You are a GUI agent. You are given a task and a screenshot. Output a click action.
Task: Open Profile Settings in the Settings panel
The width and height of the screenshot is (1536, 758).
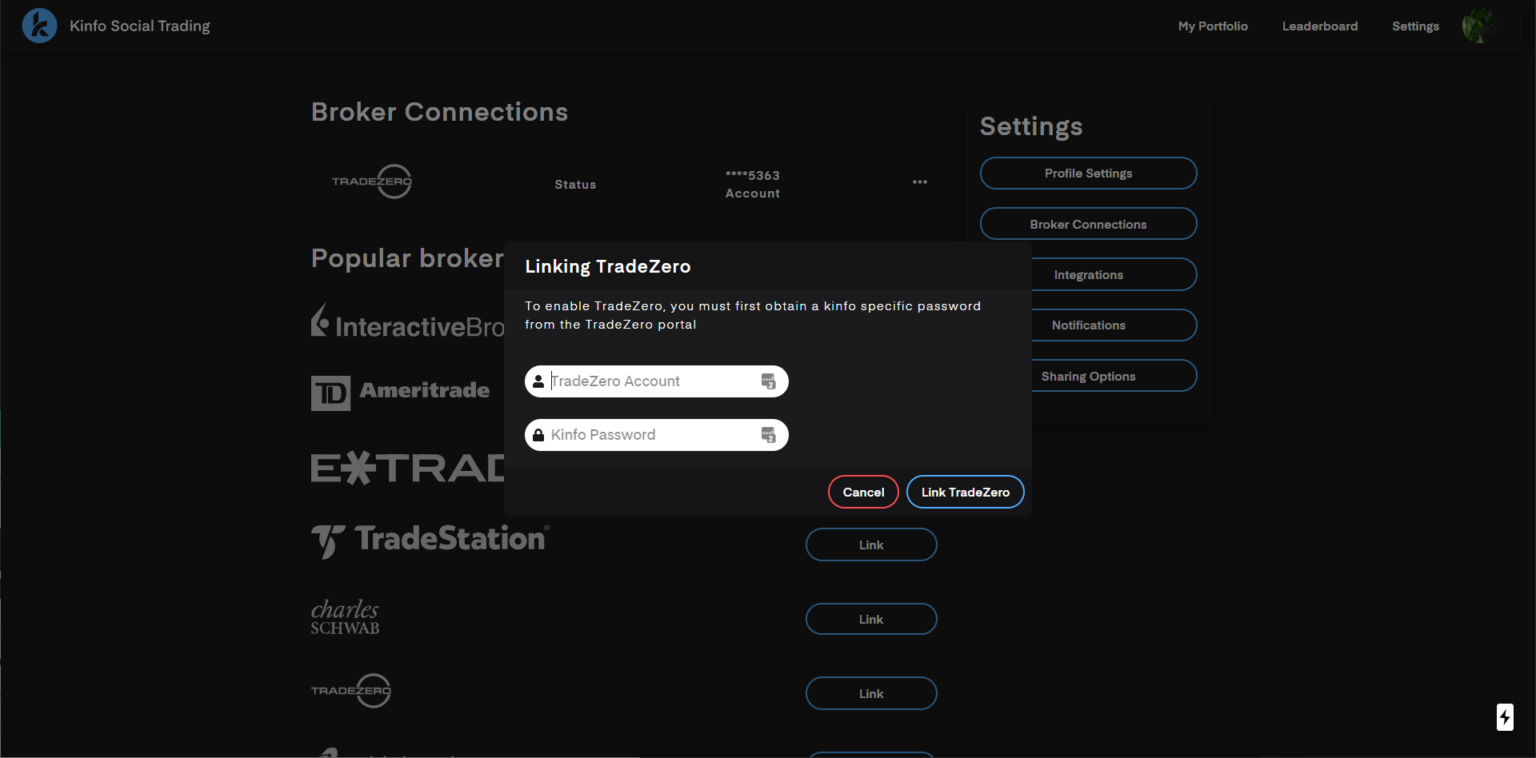tap(1088, 173)
